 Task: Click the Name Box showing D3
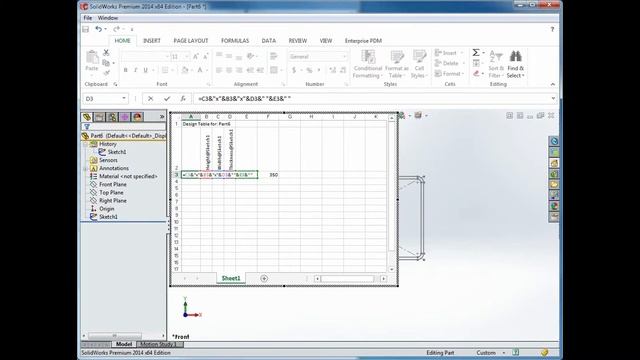106,98
